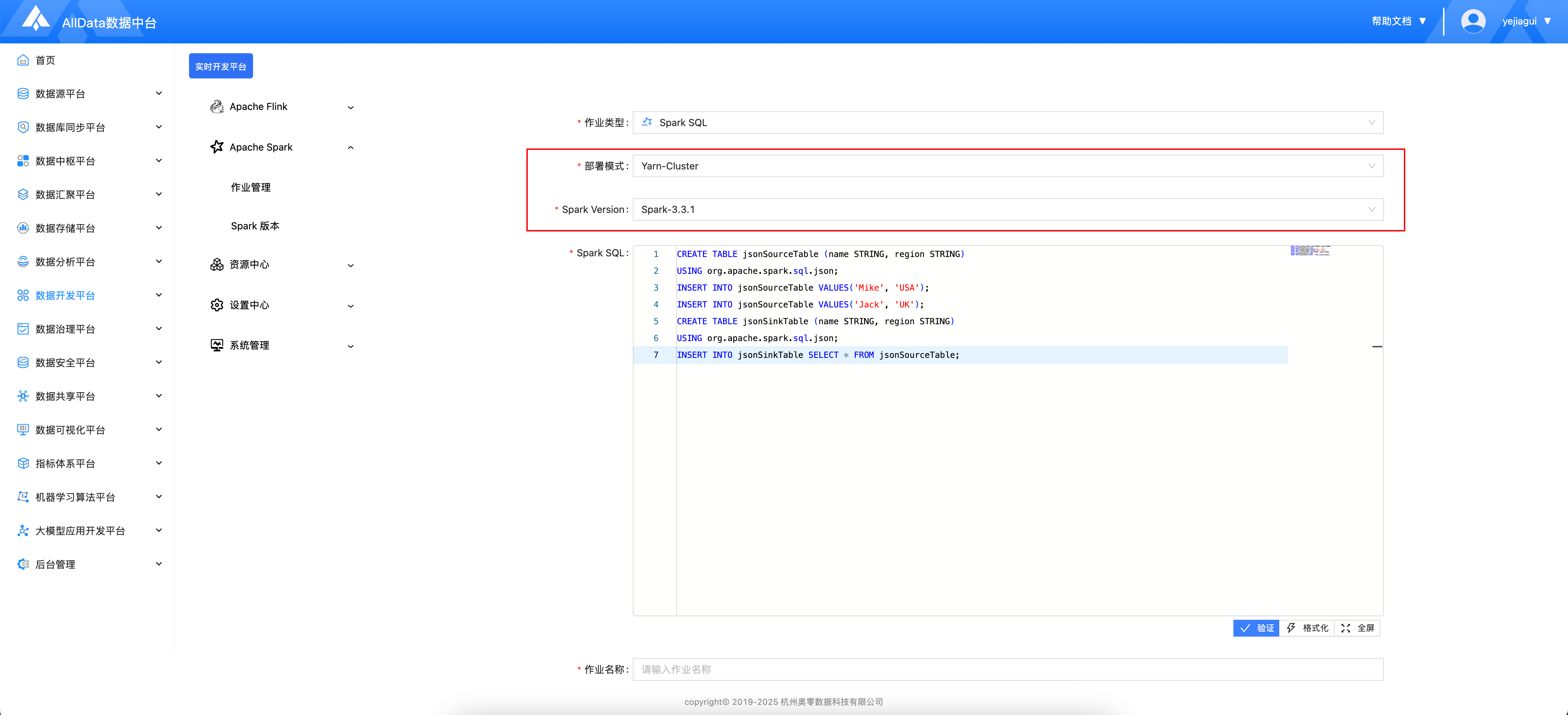
Task: Open the 作业类型 Spark SQL dropdown
Action: click(x=1007, y=123)
